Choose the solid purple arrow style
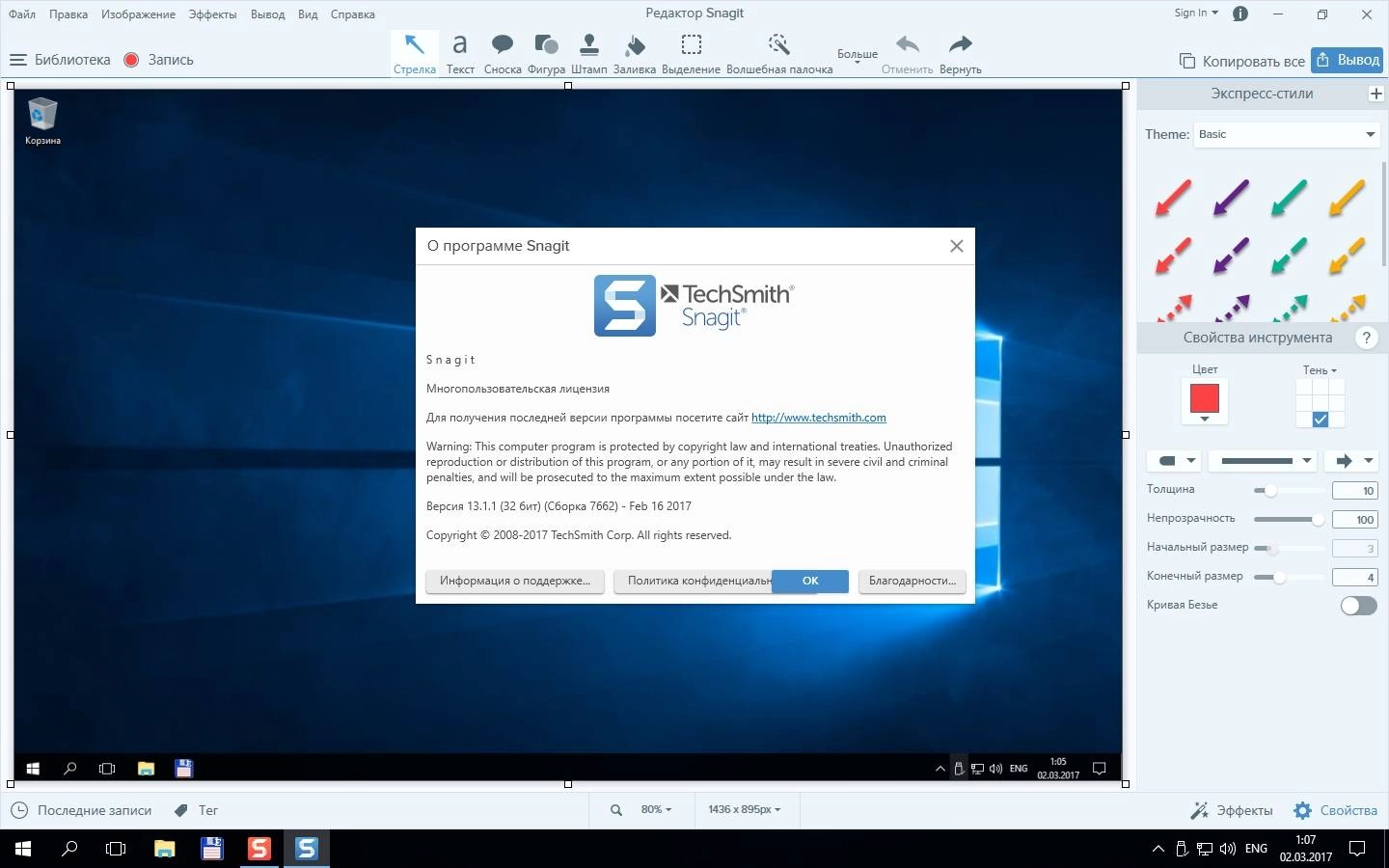1389x868 pixels. point(1231,197)
